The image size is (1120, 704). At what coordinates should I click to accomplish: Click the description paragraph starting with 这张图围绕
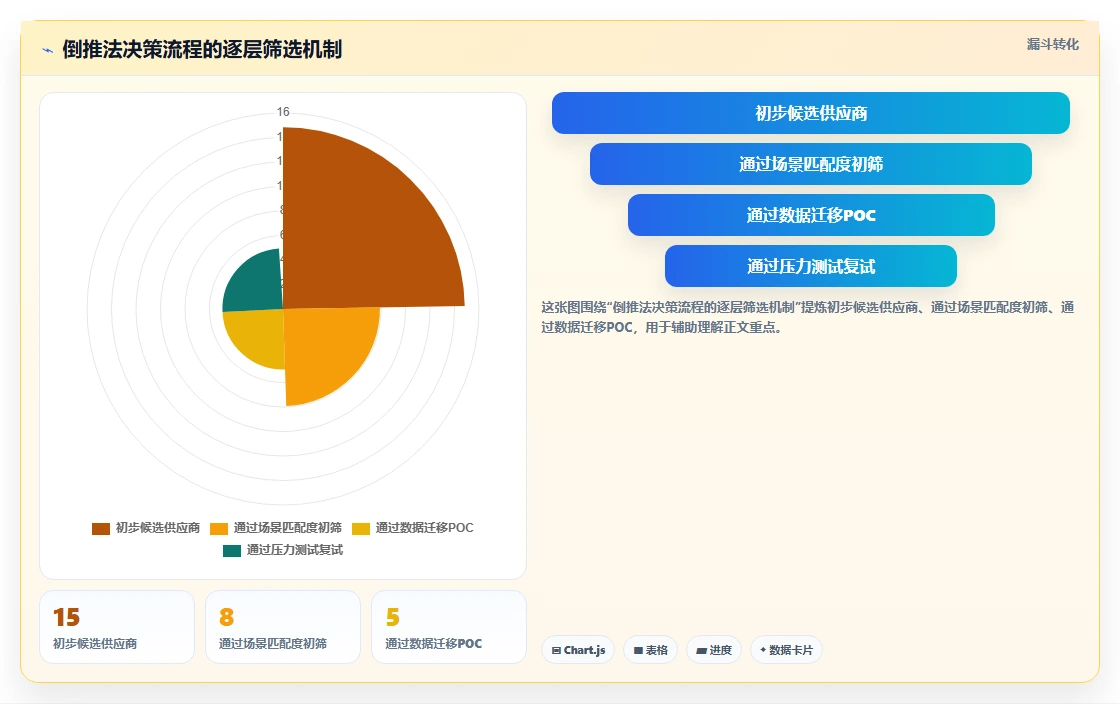pyautogui.click(x=807, y=317)
